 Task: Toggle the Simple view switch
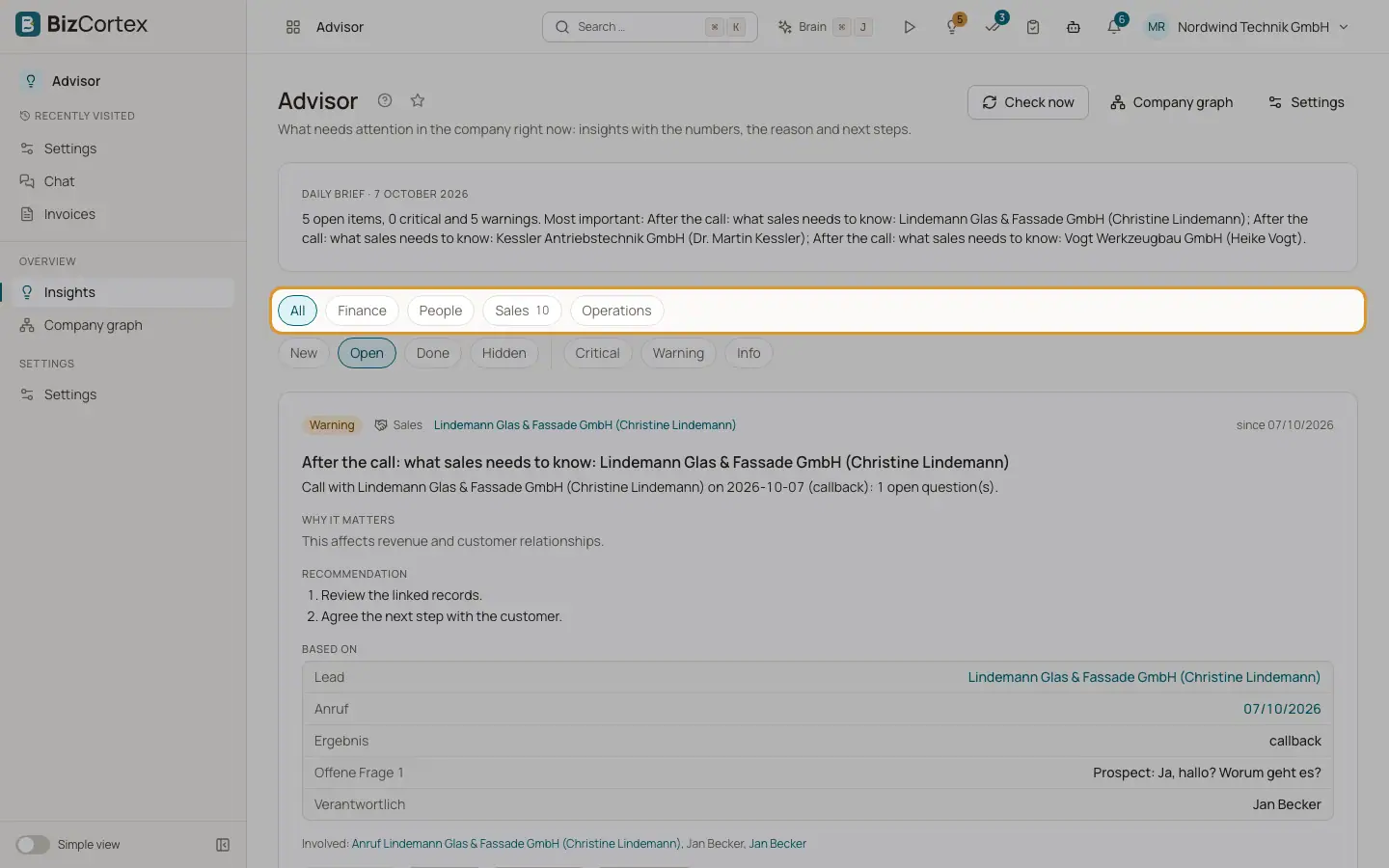32,845
